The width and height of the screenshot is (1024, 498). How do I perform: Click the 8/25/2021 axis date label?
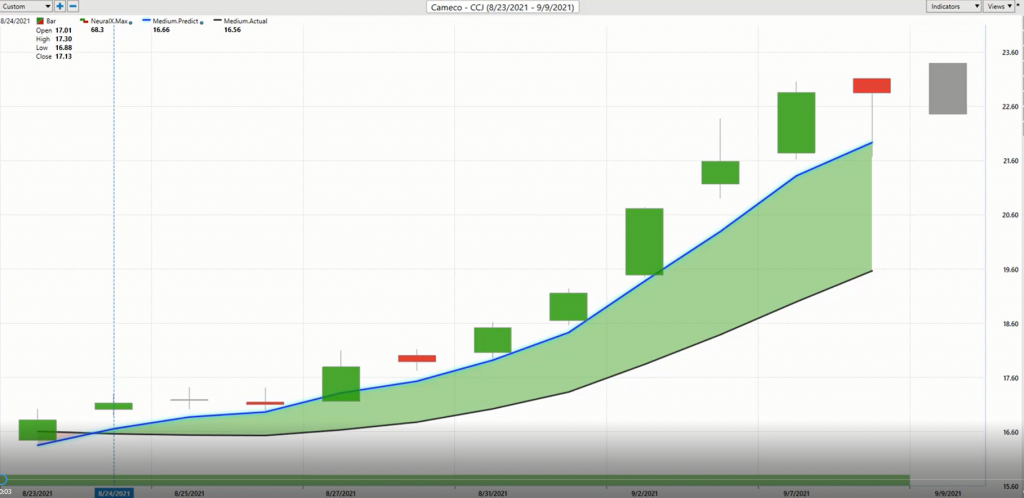pyautogui.click(x=188, y=493)
